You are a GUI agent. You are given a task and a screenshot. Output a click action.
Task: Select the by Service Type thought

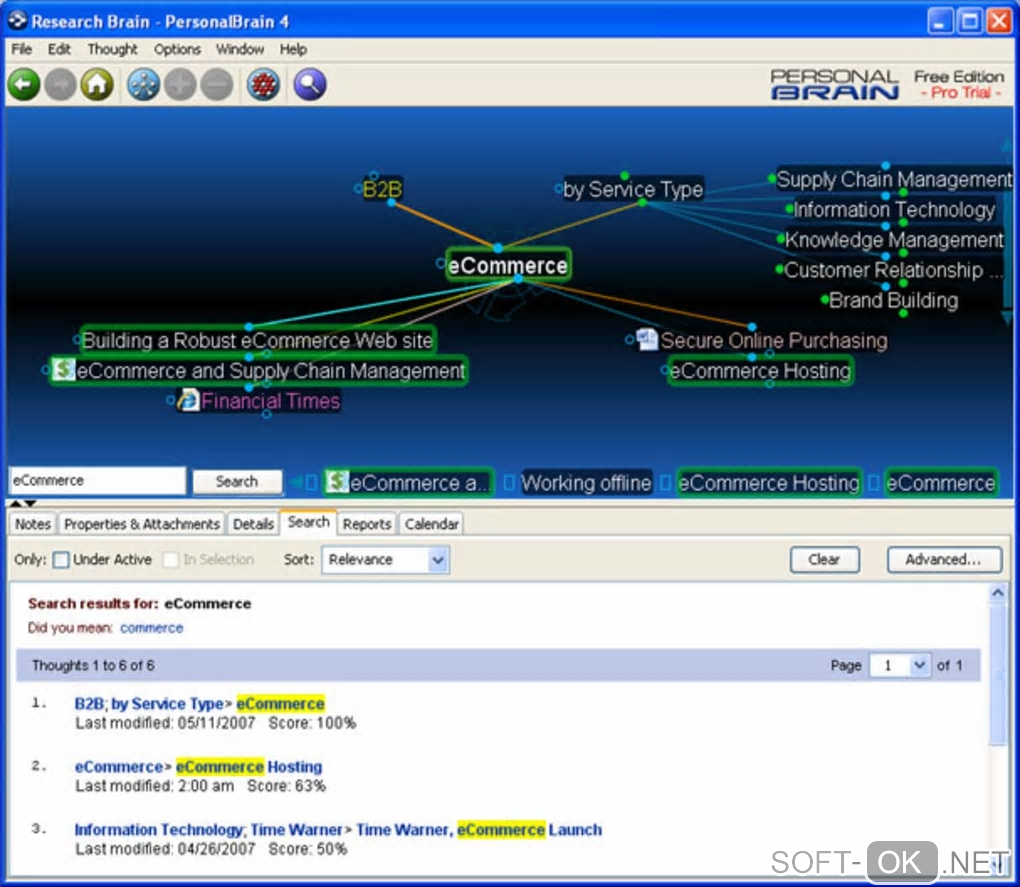click(633, 189)
